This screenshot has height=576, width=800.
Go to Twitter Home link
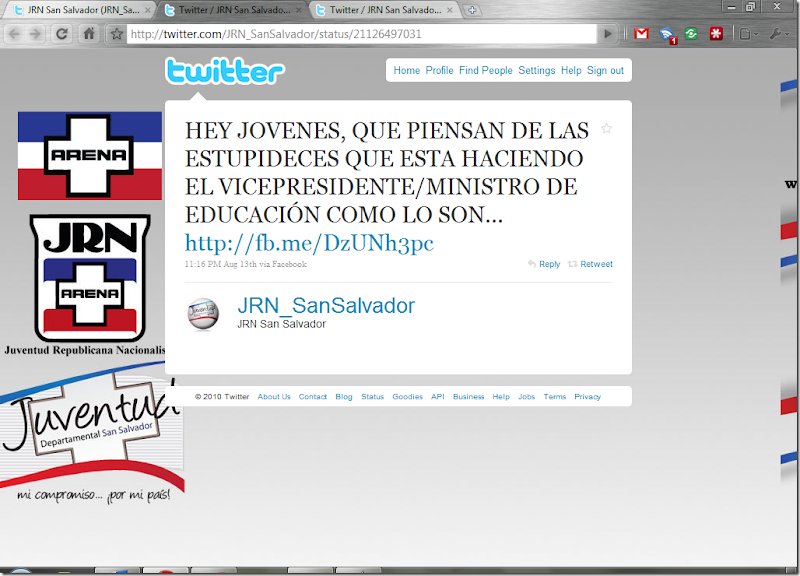click(x=407, y=70)
